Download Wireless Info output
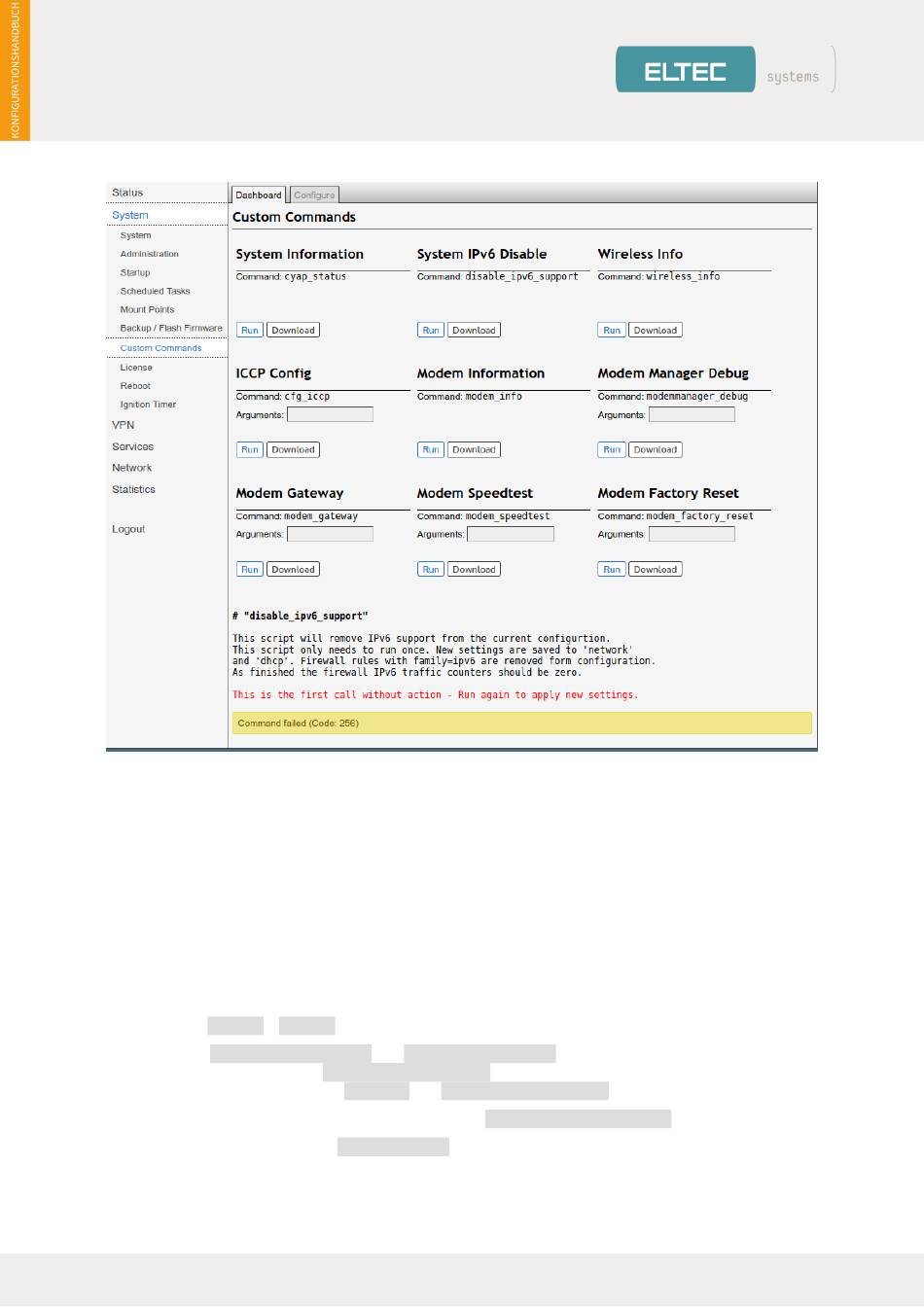Screen dimensions: 924x1307 point(655,330)
